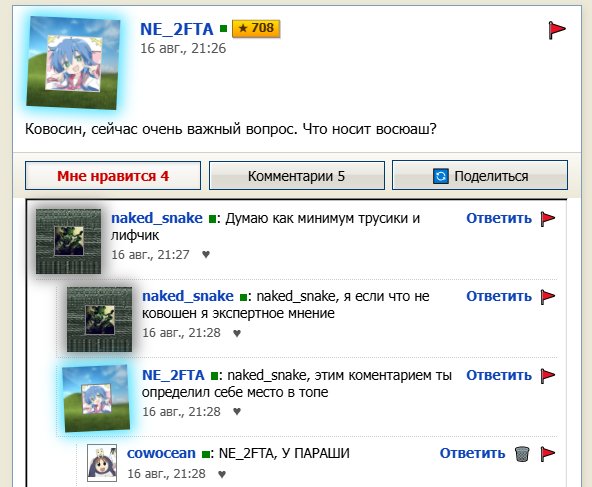The width and height of the screenshot is (592, 487).
Task: Open NE_2FTA profile from reply comment name
Action: 173,376
